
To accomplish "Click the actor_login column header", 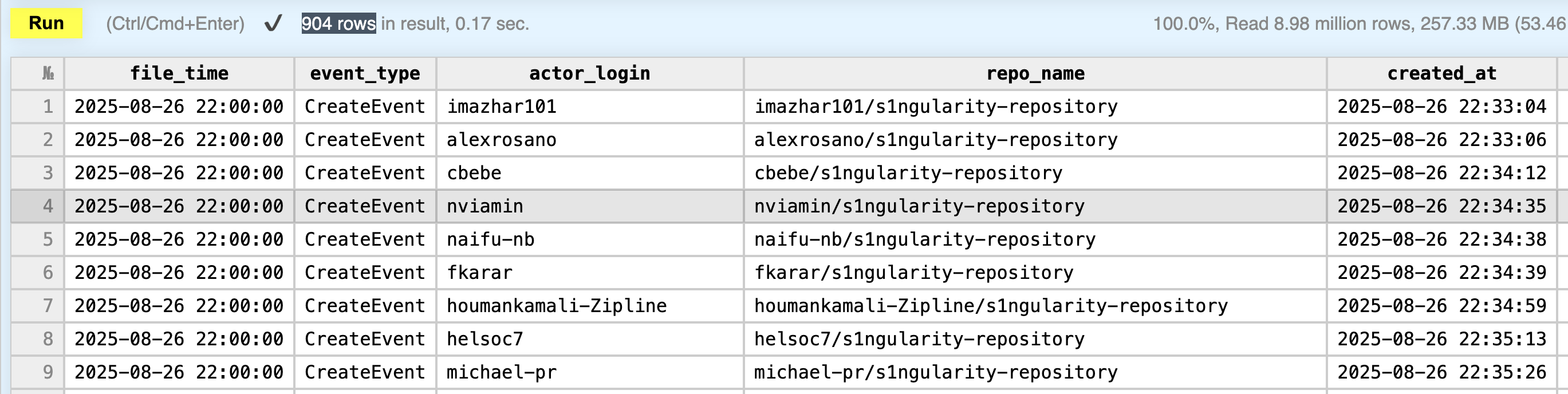I will coord(590,74).
